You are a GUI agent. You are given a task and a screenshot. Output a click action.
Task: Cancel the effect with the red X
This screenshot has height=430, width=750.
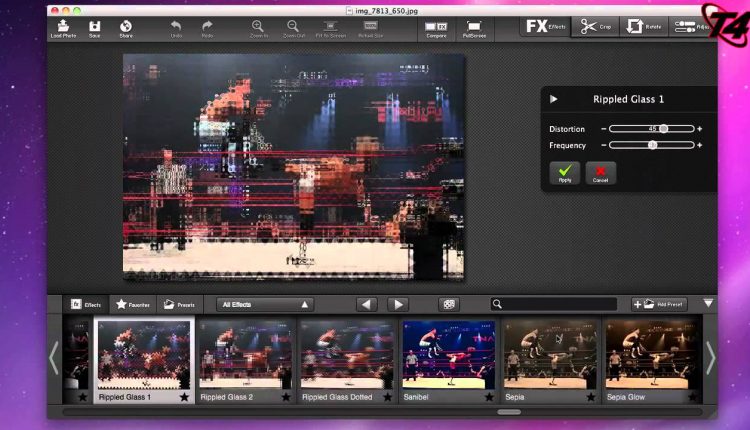(600, 173)
